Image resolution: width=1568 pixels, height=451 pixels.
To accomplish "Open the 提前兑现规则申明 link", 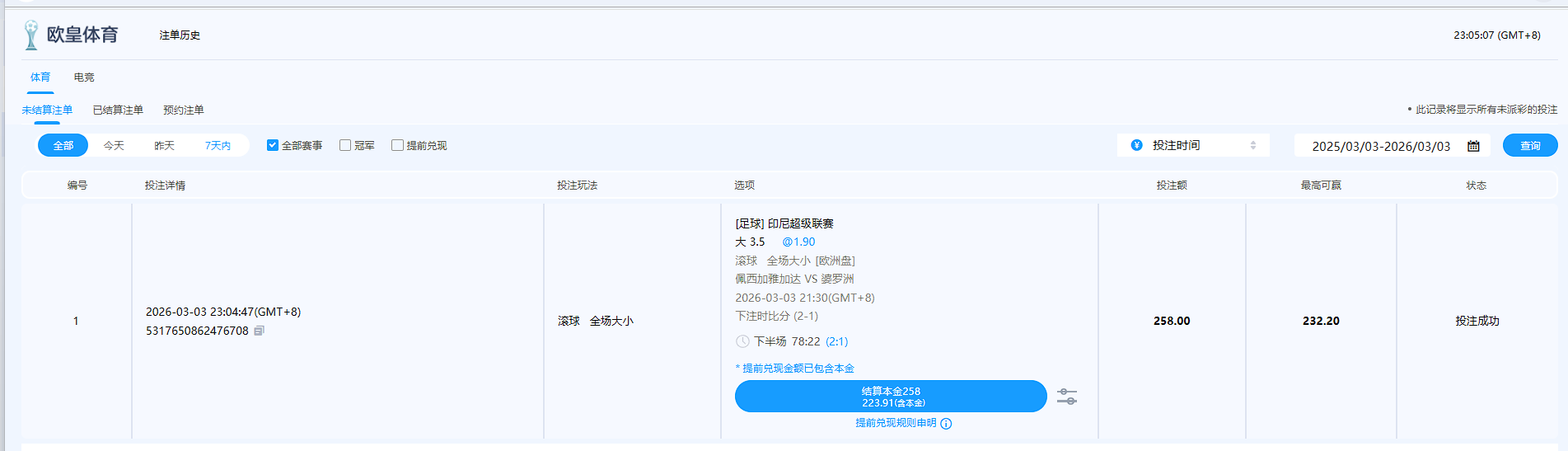I will coord(895,423).
